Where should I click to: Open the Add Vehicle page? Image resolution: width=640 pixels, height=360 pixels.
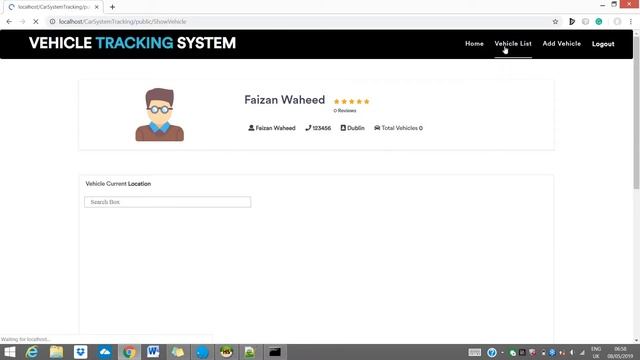[x=562, y=44]
